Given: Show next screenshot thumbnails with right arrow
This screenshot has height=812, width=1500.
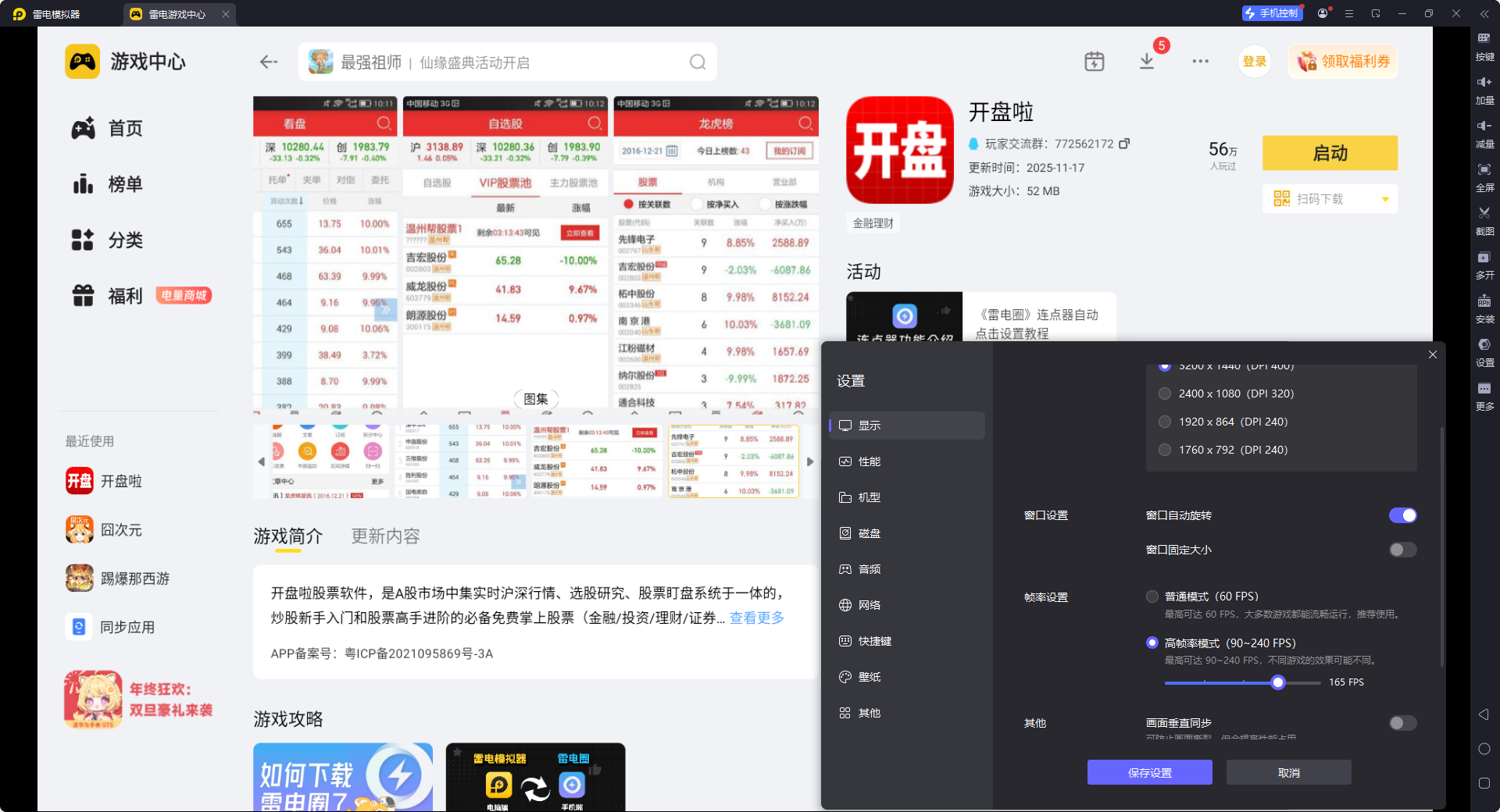Looking at the screenshot, I should tap(810, 461).
